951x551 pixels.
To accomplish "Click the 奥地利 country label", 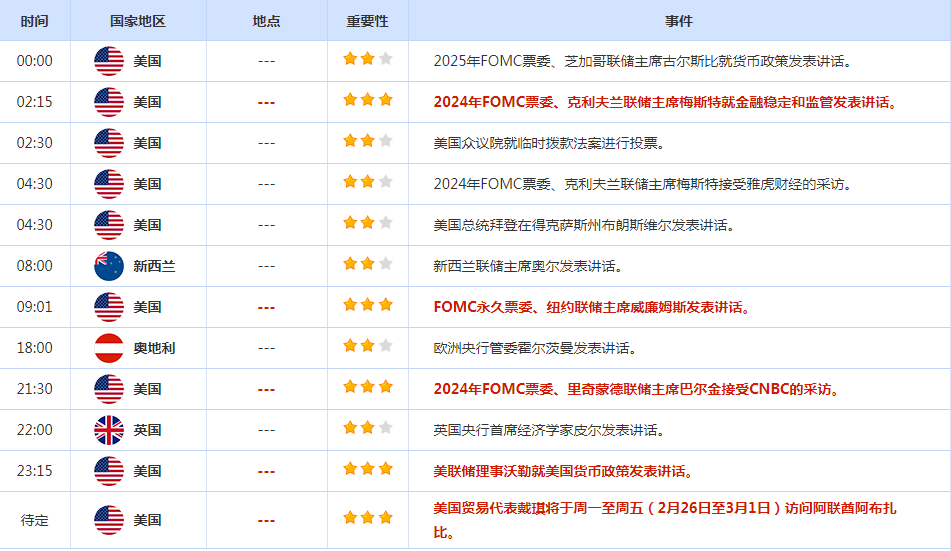I will pyautogui.click(x=155, y=348).
